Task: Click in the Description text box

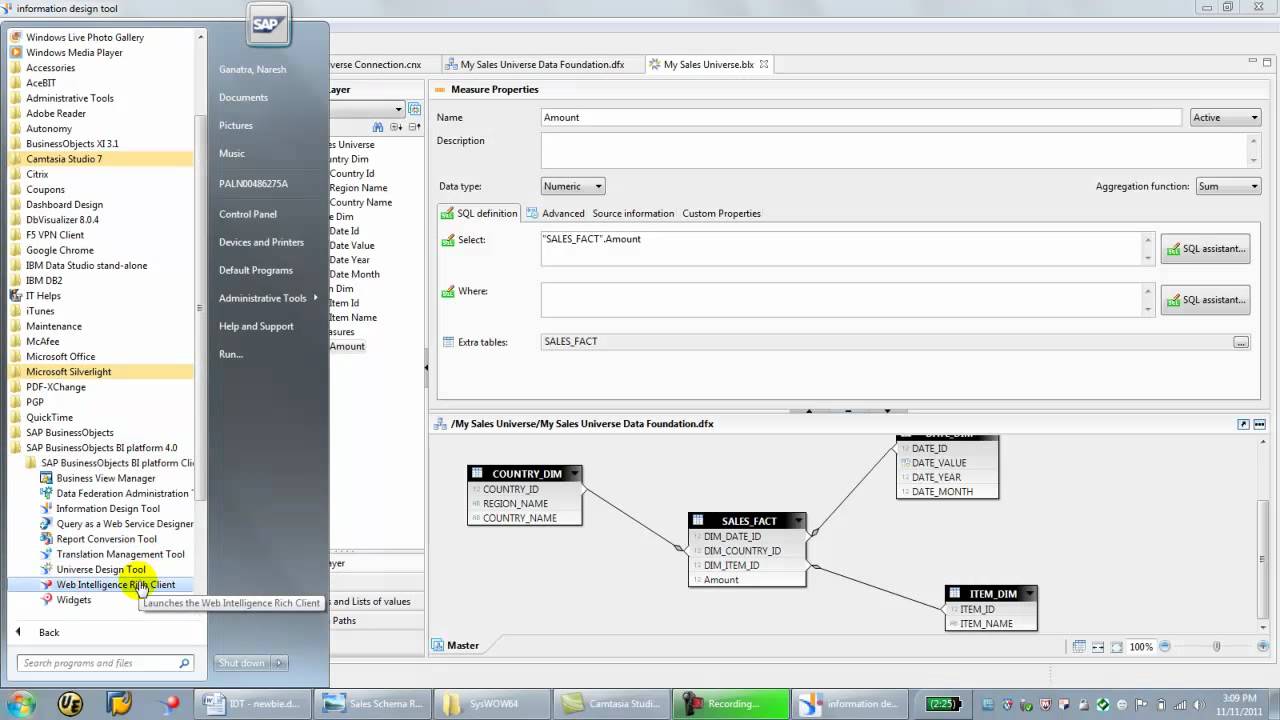Action: [x=894, y=150]
